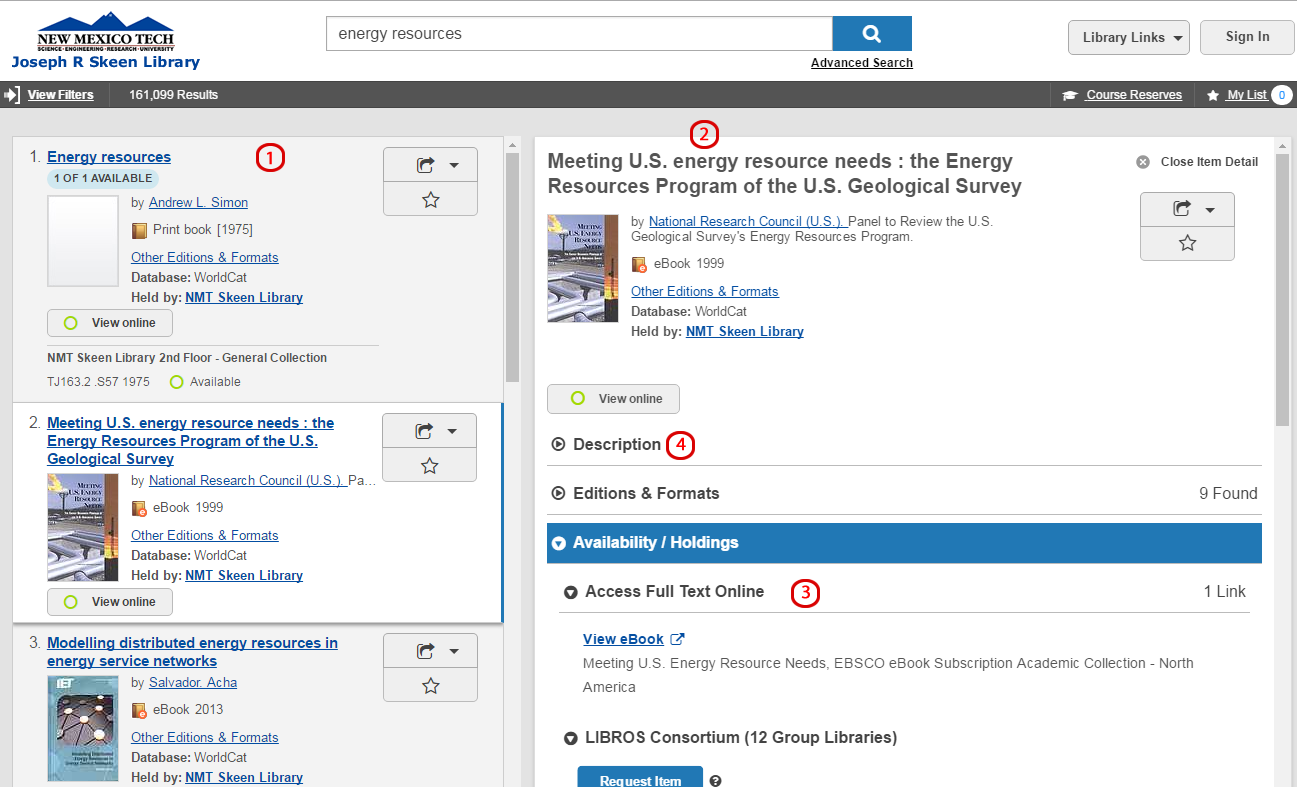Click call number TJ163.2 .S57 1975

pos(99,382)
